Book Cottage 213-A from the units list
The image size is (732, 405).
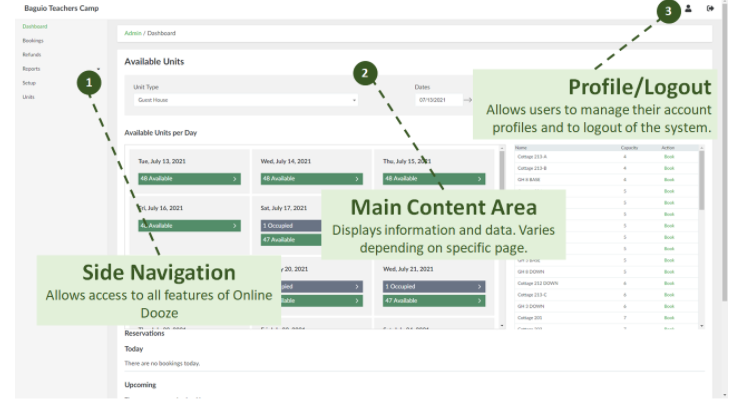point(669,157)
